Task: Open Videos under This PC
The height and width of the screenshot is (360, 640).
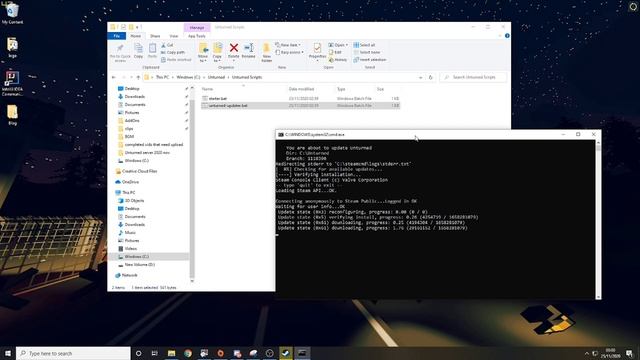Action: click(131, 249)
